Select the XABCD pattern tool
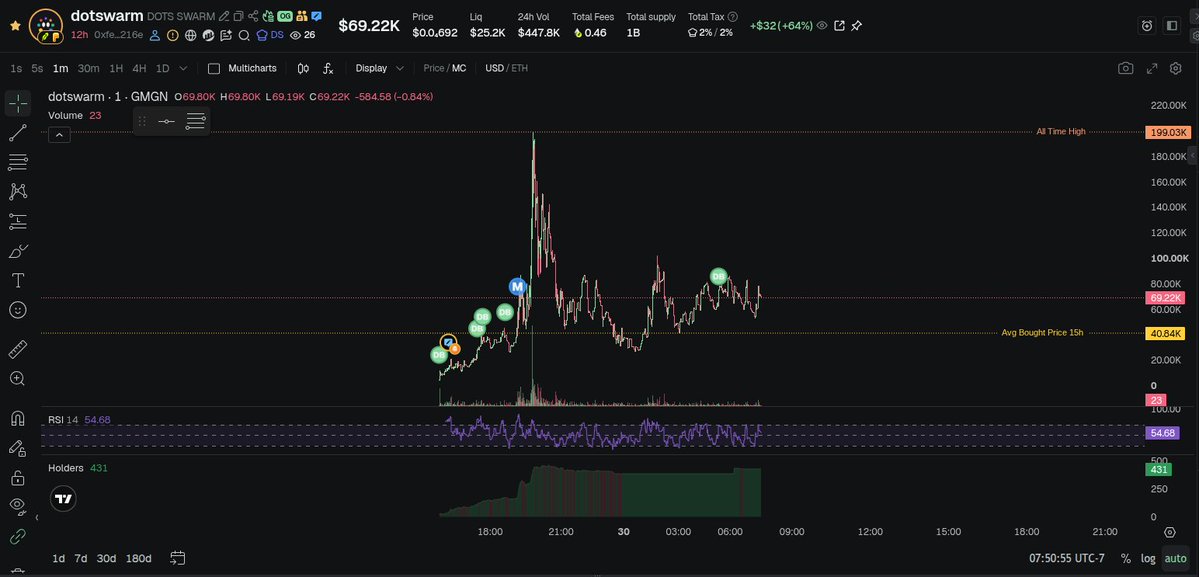 pos(18,192)
